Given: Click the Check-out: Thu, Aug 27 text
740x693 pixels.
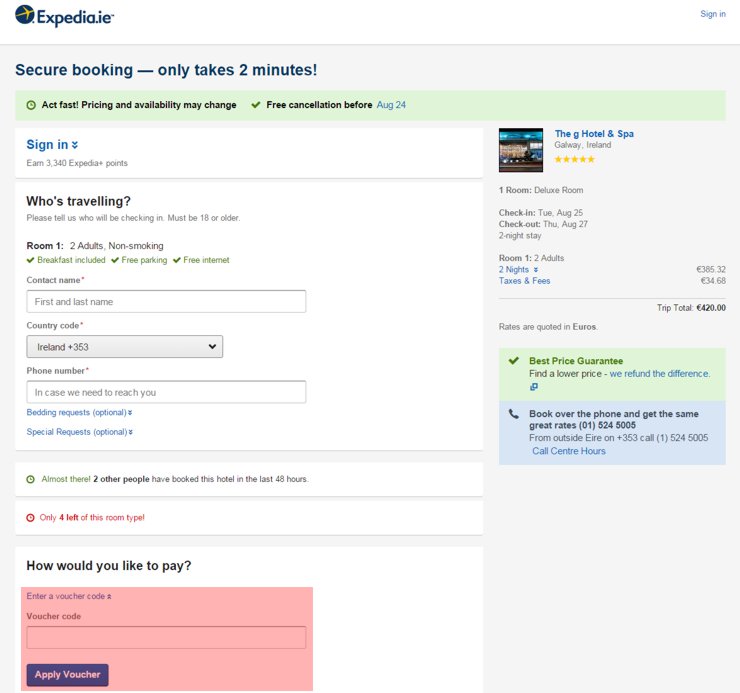Looking at the screenshot, I should [x=543, y=224].
